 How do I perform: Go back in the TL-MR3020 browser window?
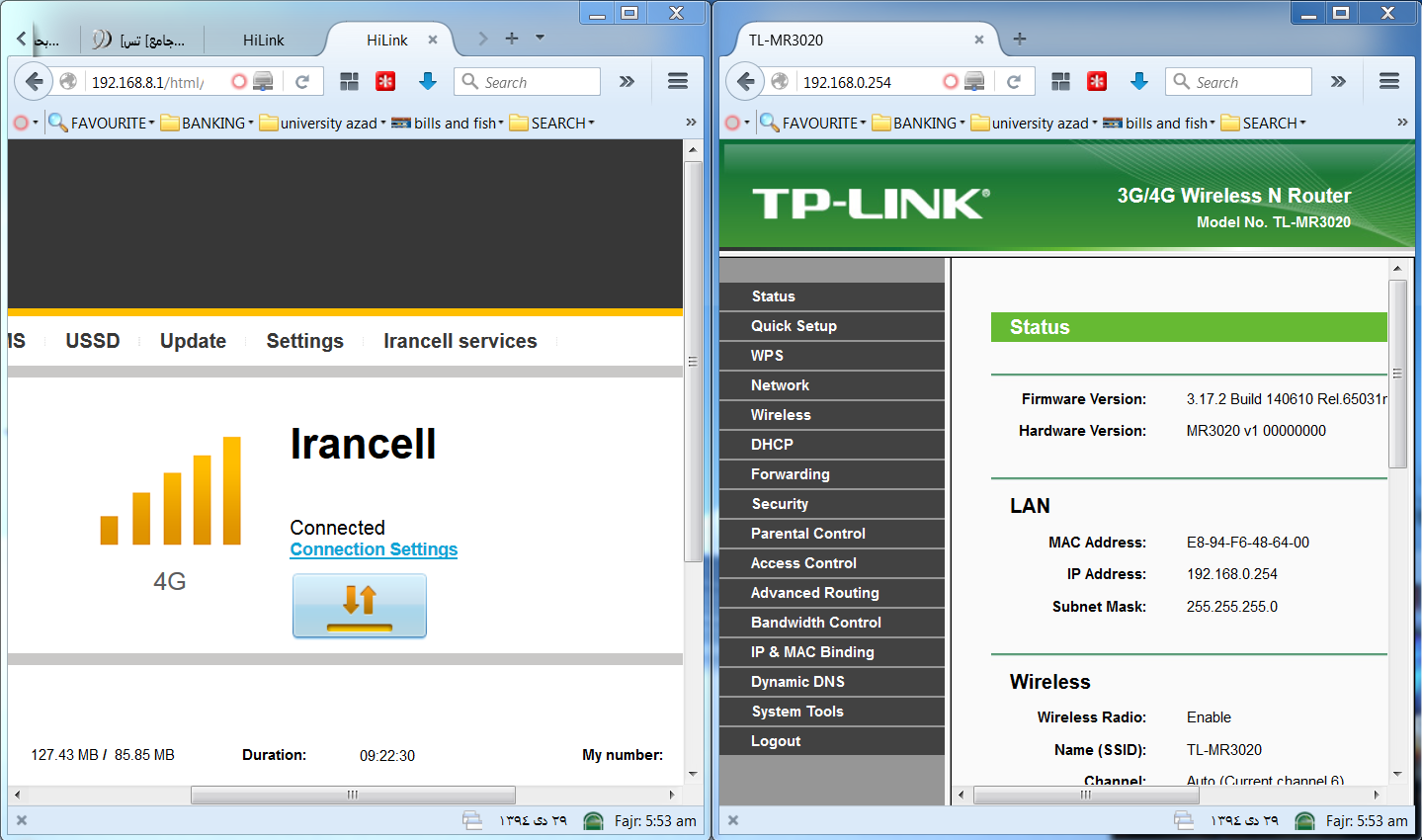pyautogui.click(x=745, y=82)
